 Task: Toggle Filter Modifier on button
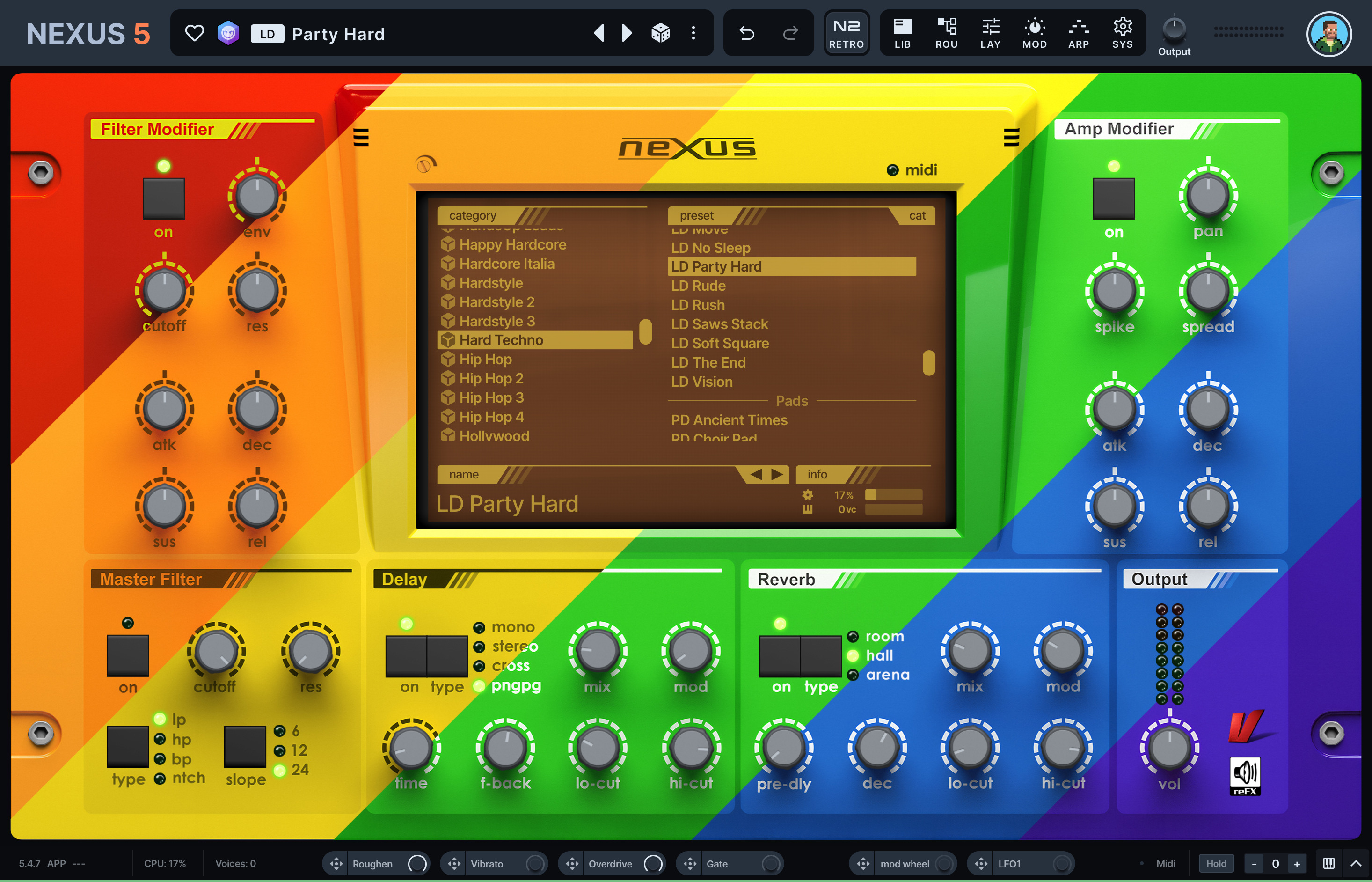click(x=164, y=199)
